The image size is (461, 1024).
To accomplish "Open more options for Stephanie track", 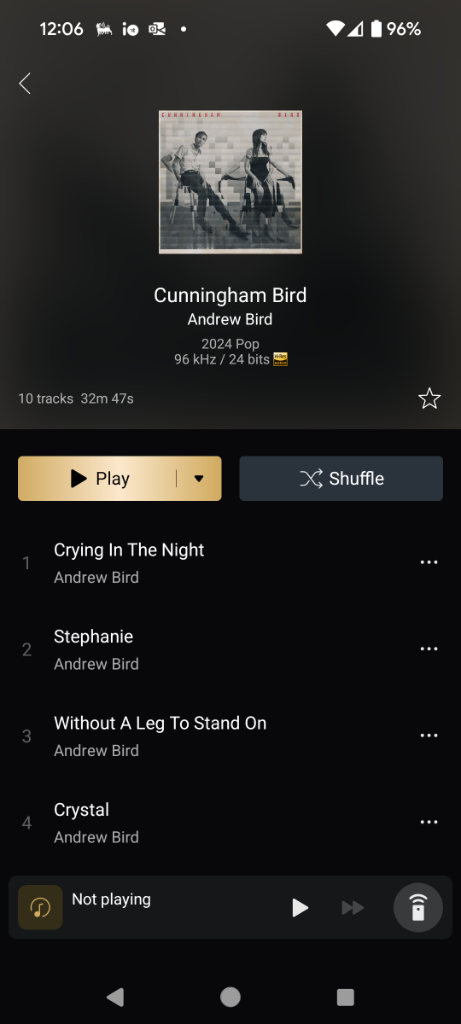I will click(x=429, y=649).
